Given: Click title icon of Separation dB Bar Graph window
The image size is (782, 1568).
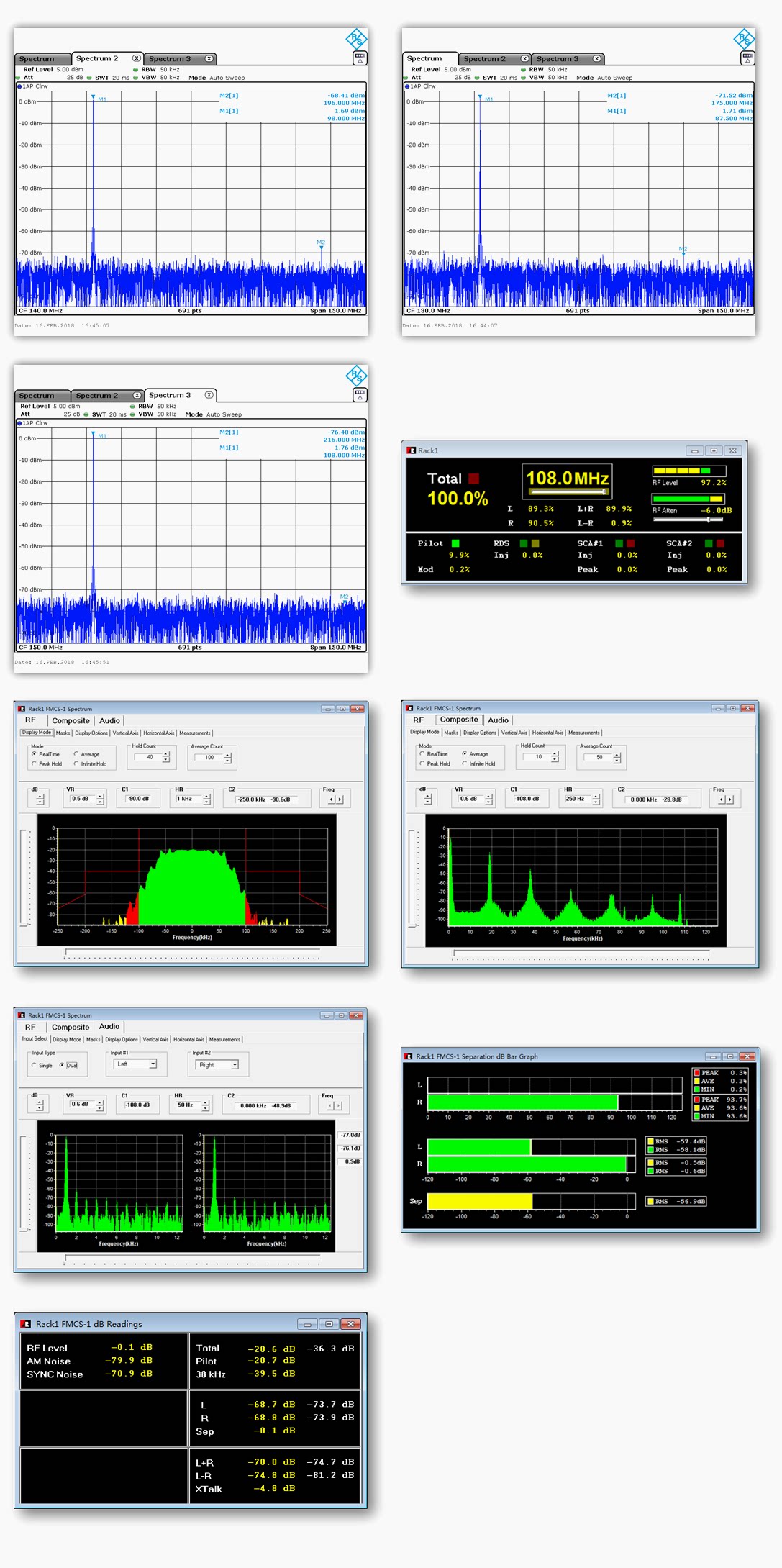Looking at the screenshot, I should 409,1056.
